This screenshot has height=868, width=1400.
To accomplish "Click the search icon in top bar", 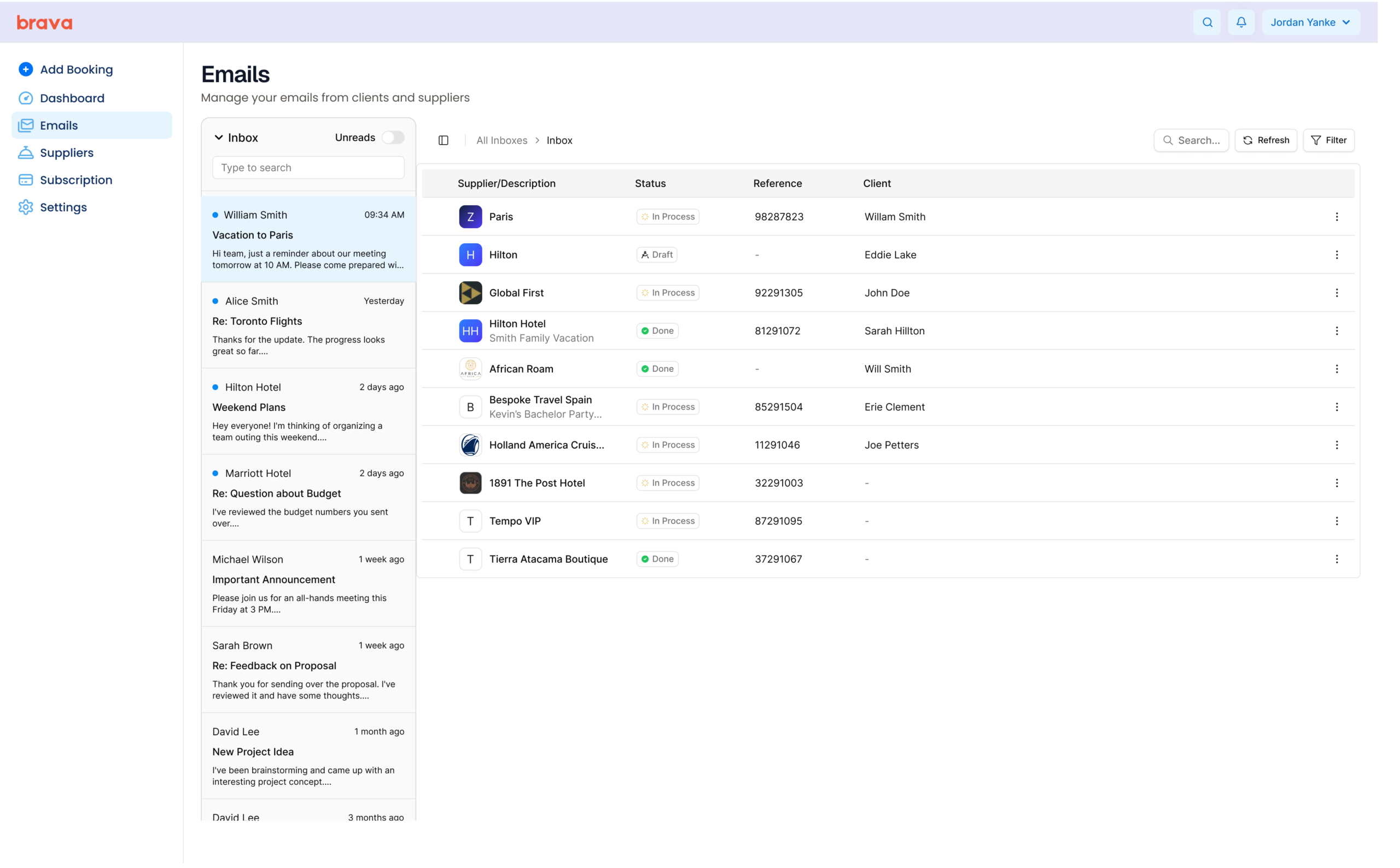I will pos(1207,22).
